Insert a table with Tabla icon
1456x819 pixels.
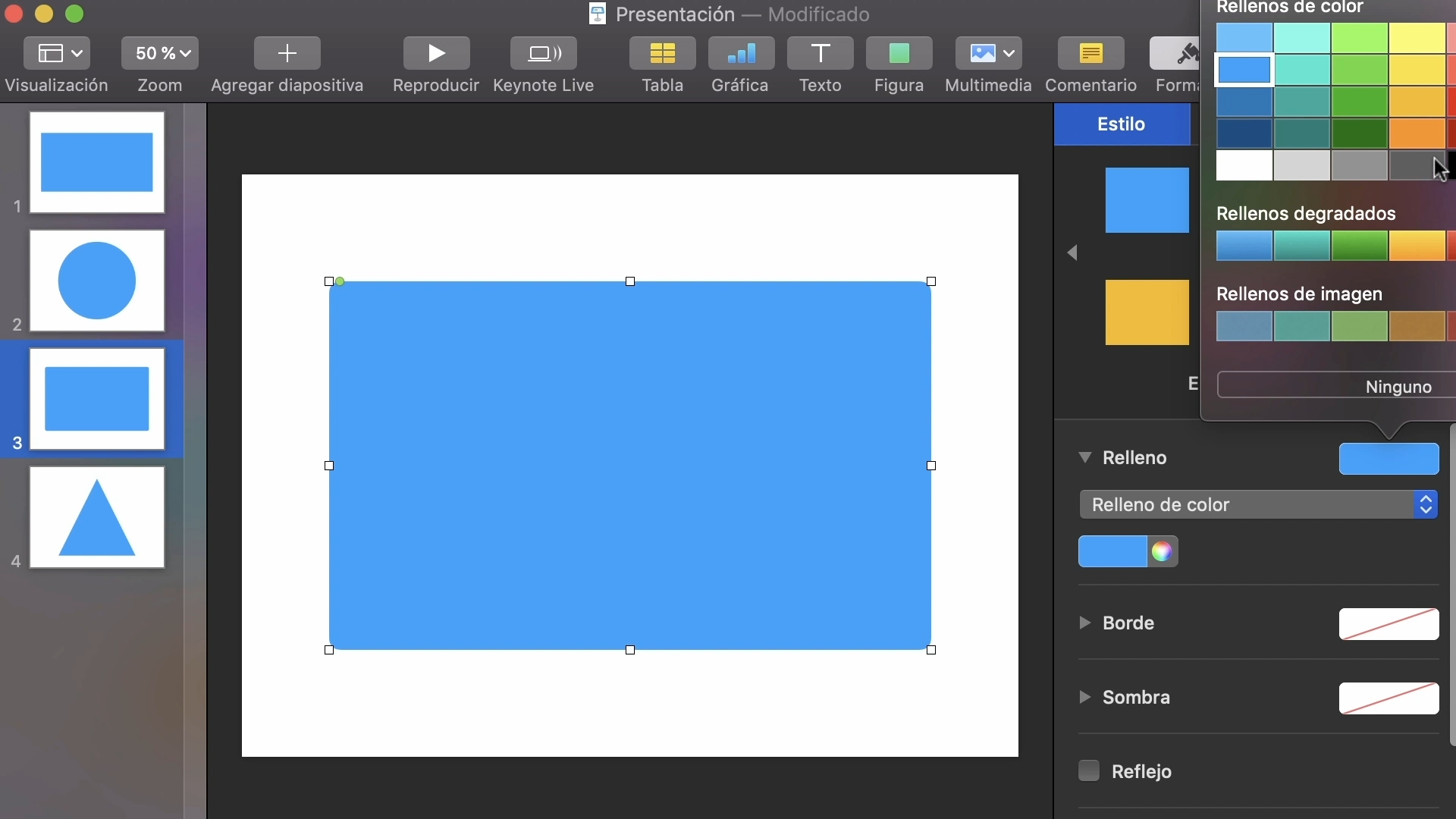pos(662,53)
